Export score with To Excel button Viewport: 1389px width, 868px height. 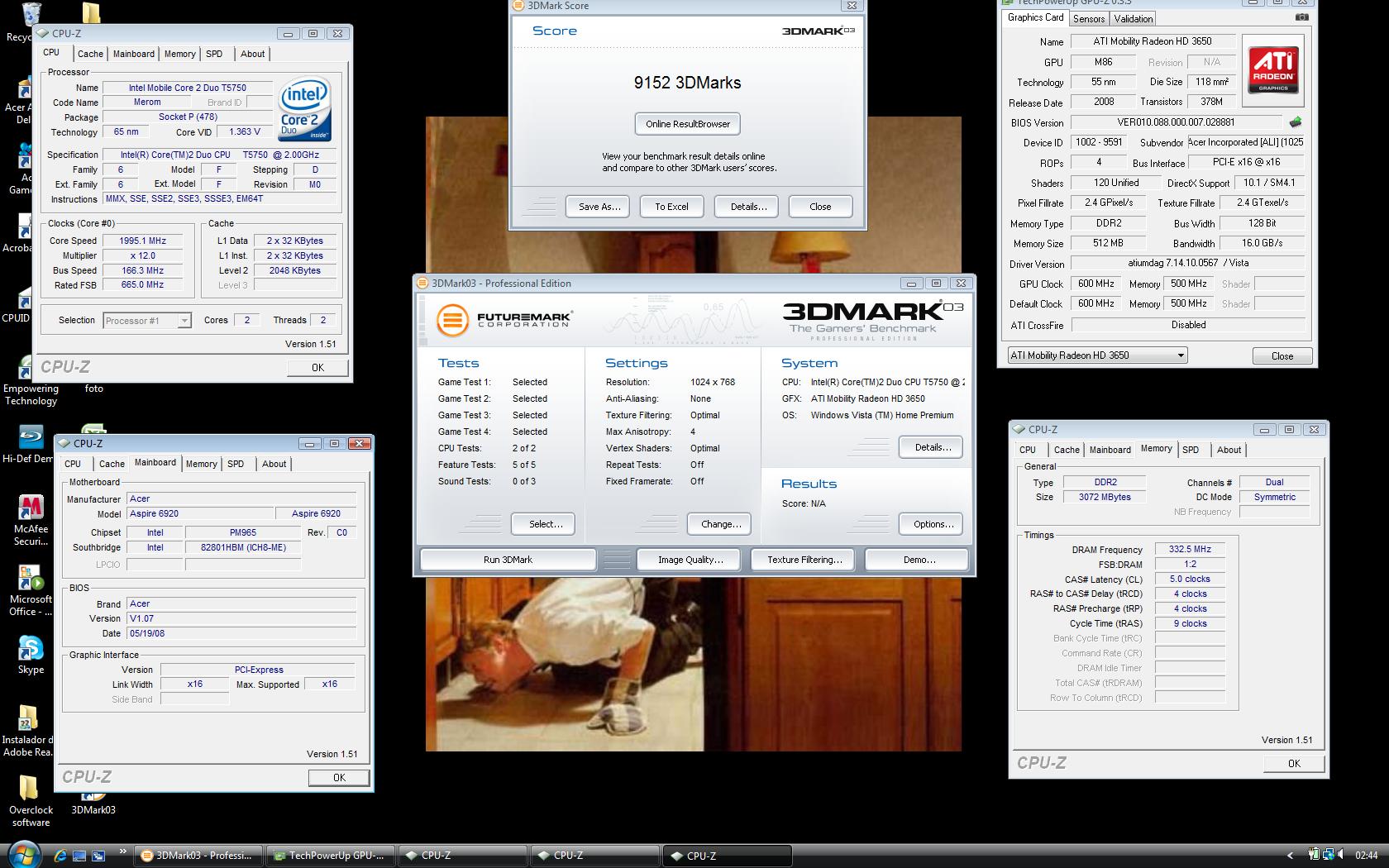(671, 207)
